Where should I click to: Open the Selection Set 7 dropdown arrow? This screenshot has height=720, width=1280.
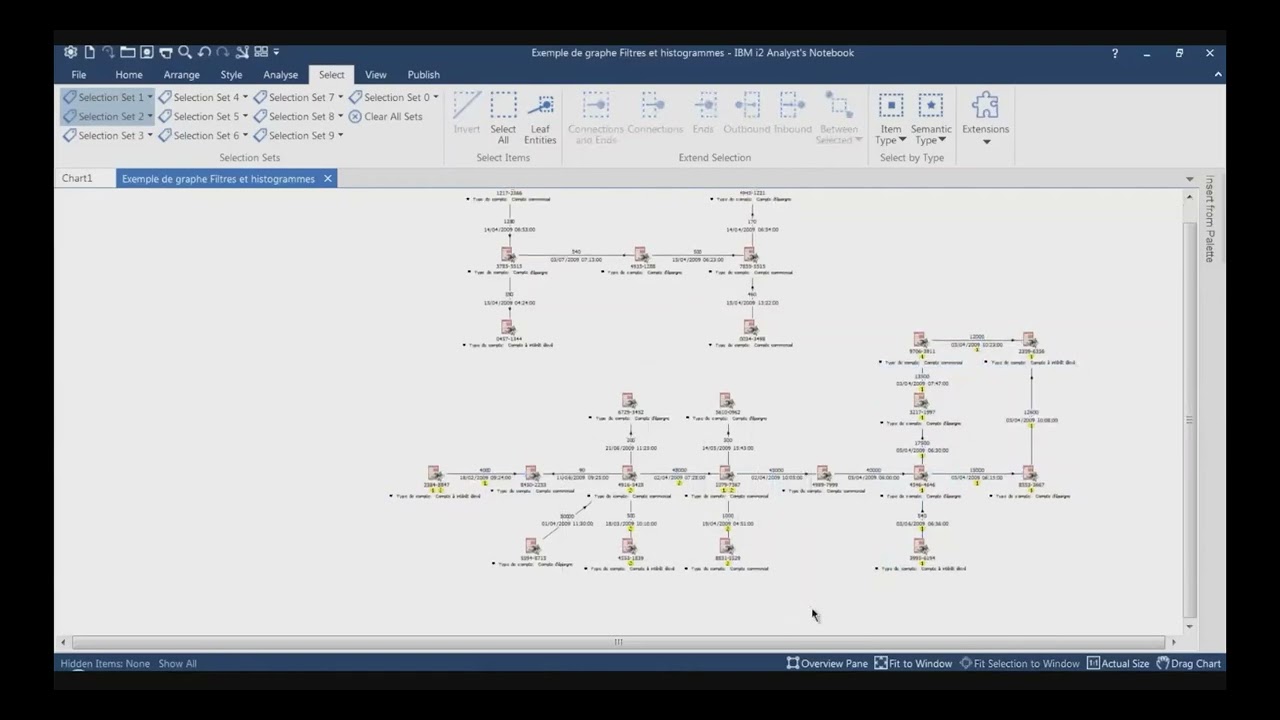[340, 97]
